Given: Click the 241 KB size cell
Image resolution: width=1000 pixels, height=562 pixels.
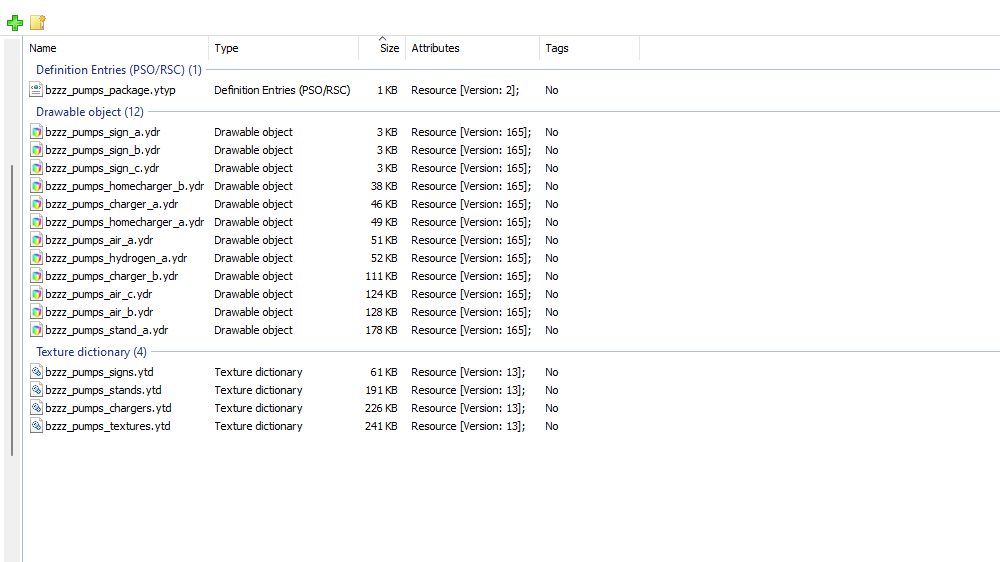Looking at the screenshot, I should pos(381,426).
